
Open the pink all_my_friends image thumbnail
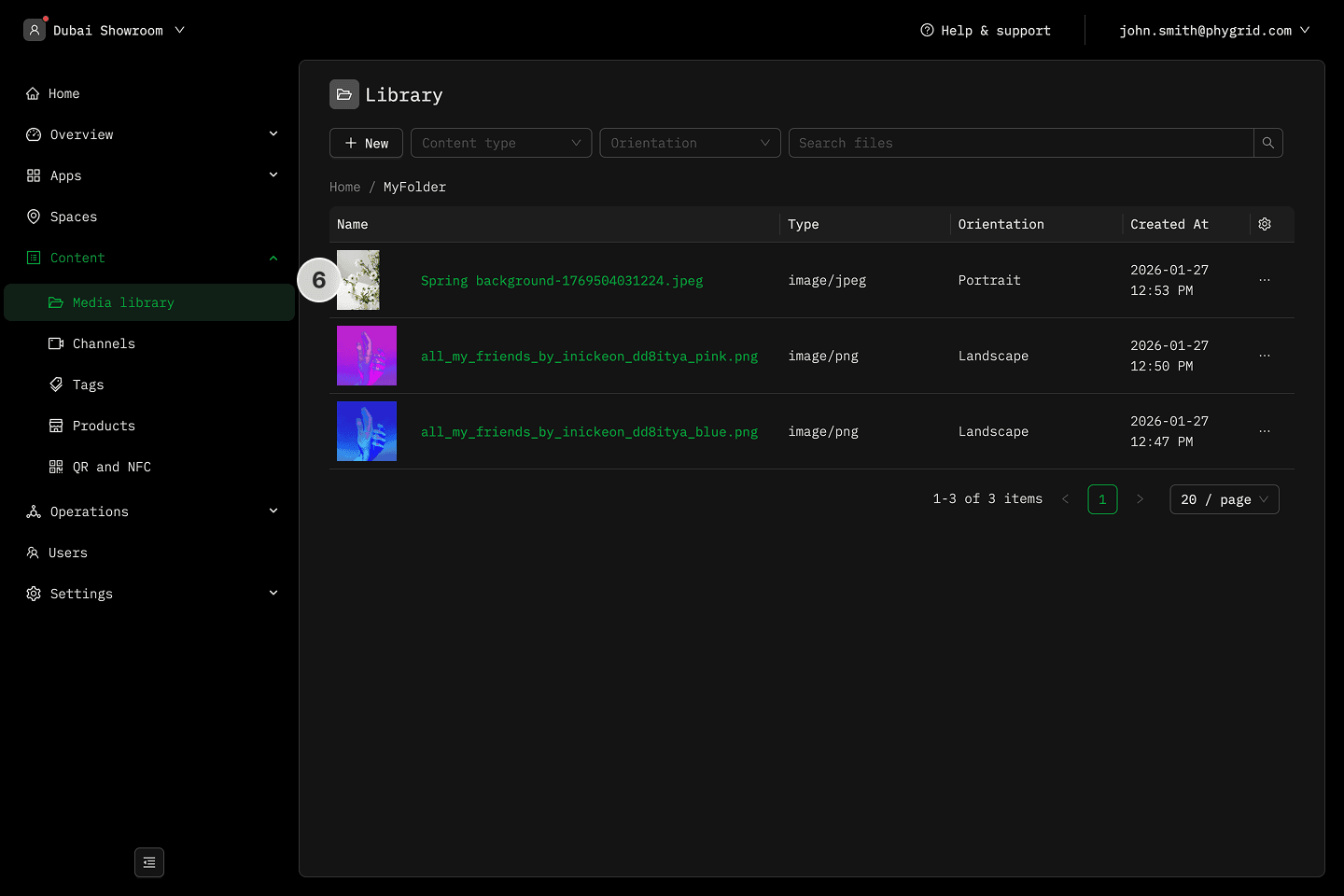coord(367,356)
